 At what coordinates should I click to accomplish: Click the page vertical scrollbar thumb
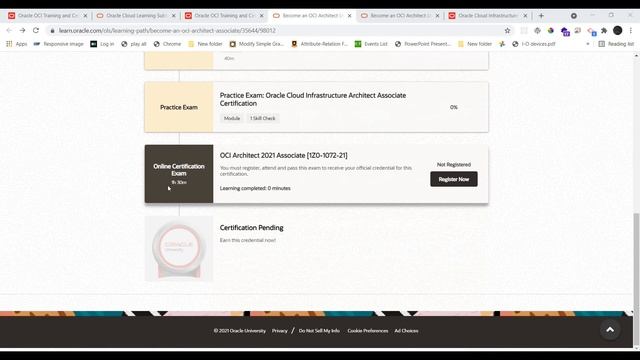coord(636,280)
